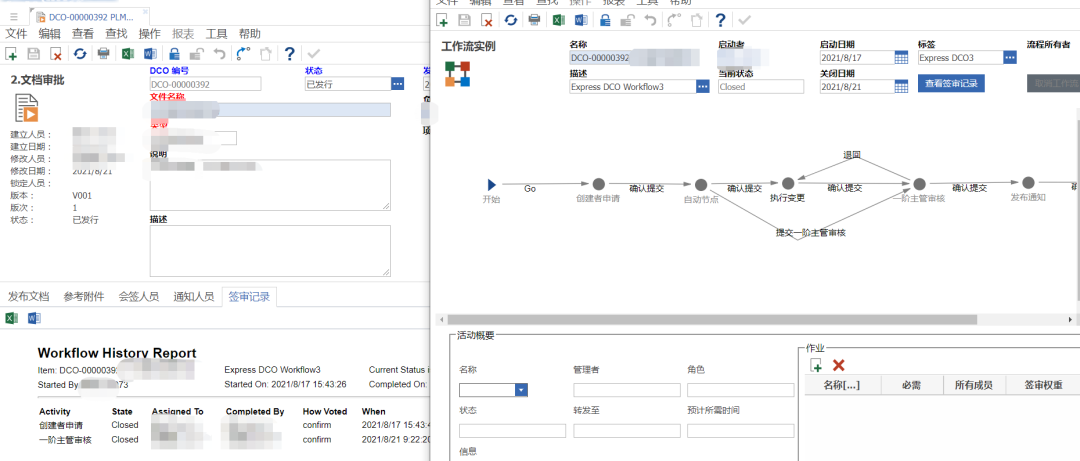Save the DCO document via toolbar
This screenshot has height=461, width=1080.
click(34, 54)
